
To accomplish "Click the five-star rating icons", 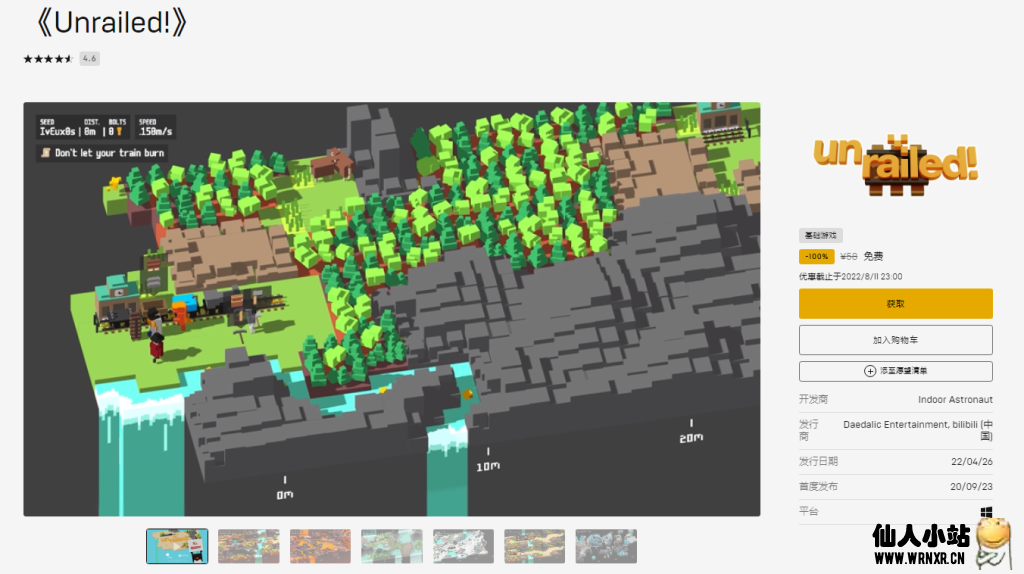I will click(48, 59).
